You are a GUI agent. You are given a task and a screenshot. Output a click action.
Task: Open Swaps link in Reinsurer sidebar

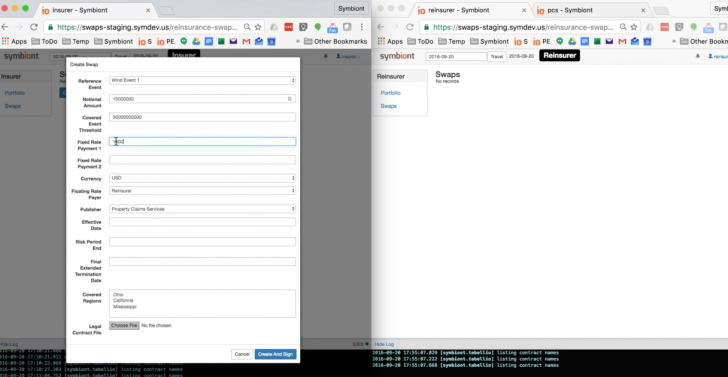[389, 106]
